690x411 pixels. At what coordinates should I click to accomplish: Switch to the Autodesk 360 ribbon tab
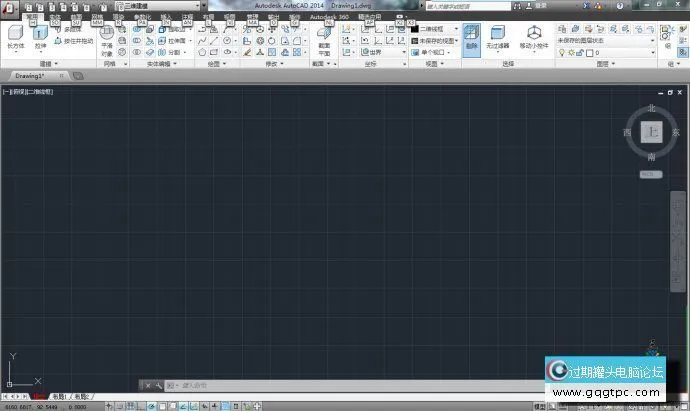coord(329,18)
